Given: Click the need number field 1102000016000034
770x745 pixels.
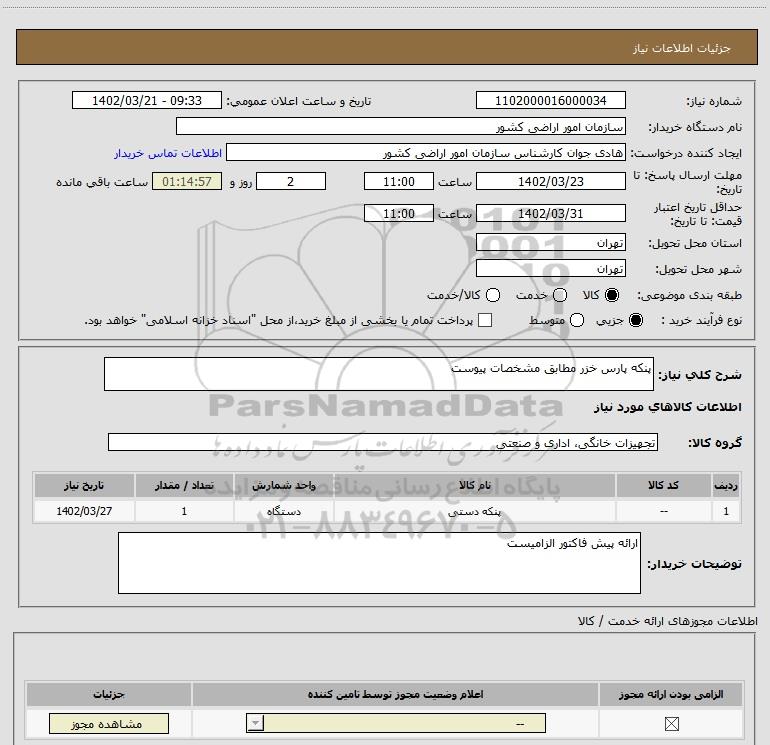Looking at the screenshot, I should pos(550,100).
